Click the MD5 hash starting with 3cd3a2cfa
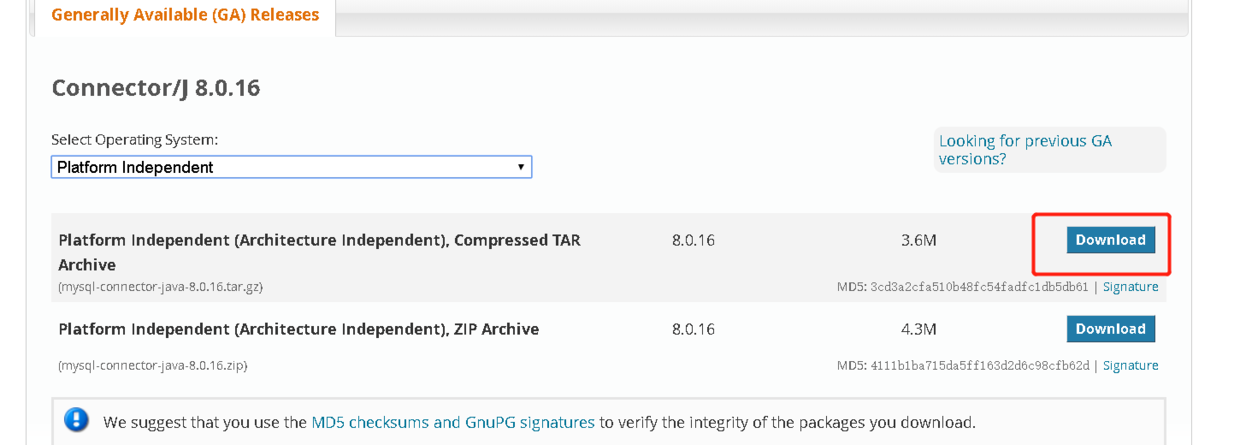Image resolution: width=1240 pixels, height=445 pixels. pos(979,287)
